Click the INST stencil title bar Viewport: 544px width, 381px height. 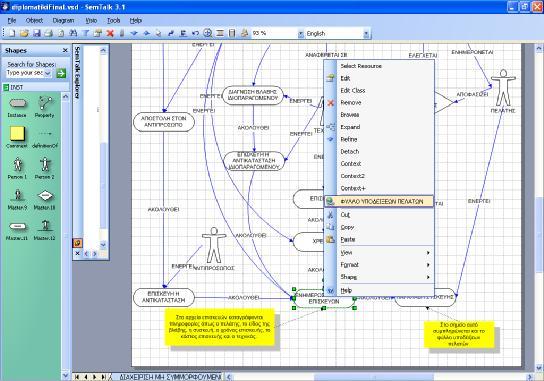36,87
